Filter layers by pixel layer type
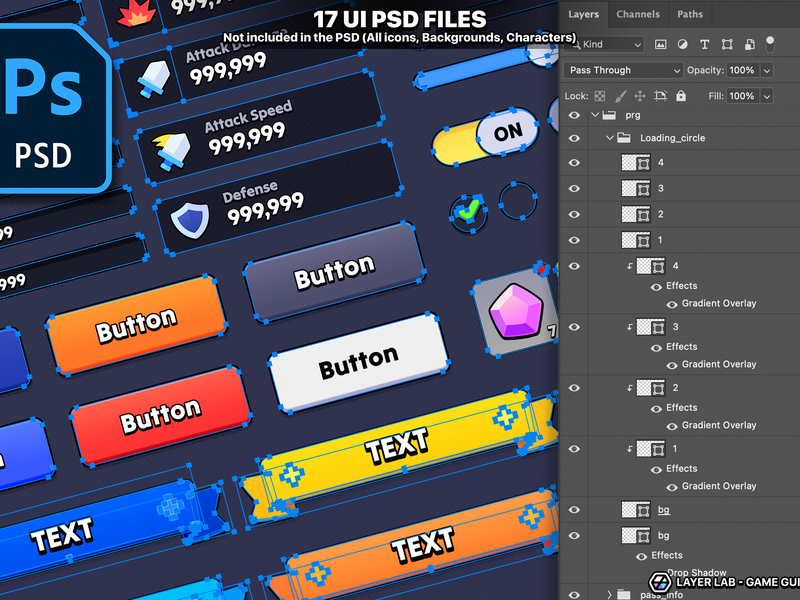800x600 pixels. coord(660,44)
